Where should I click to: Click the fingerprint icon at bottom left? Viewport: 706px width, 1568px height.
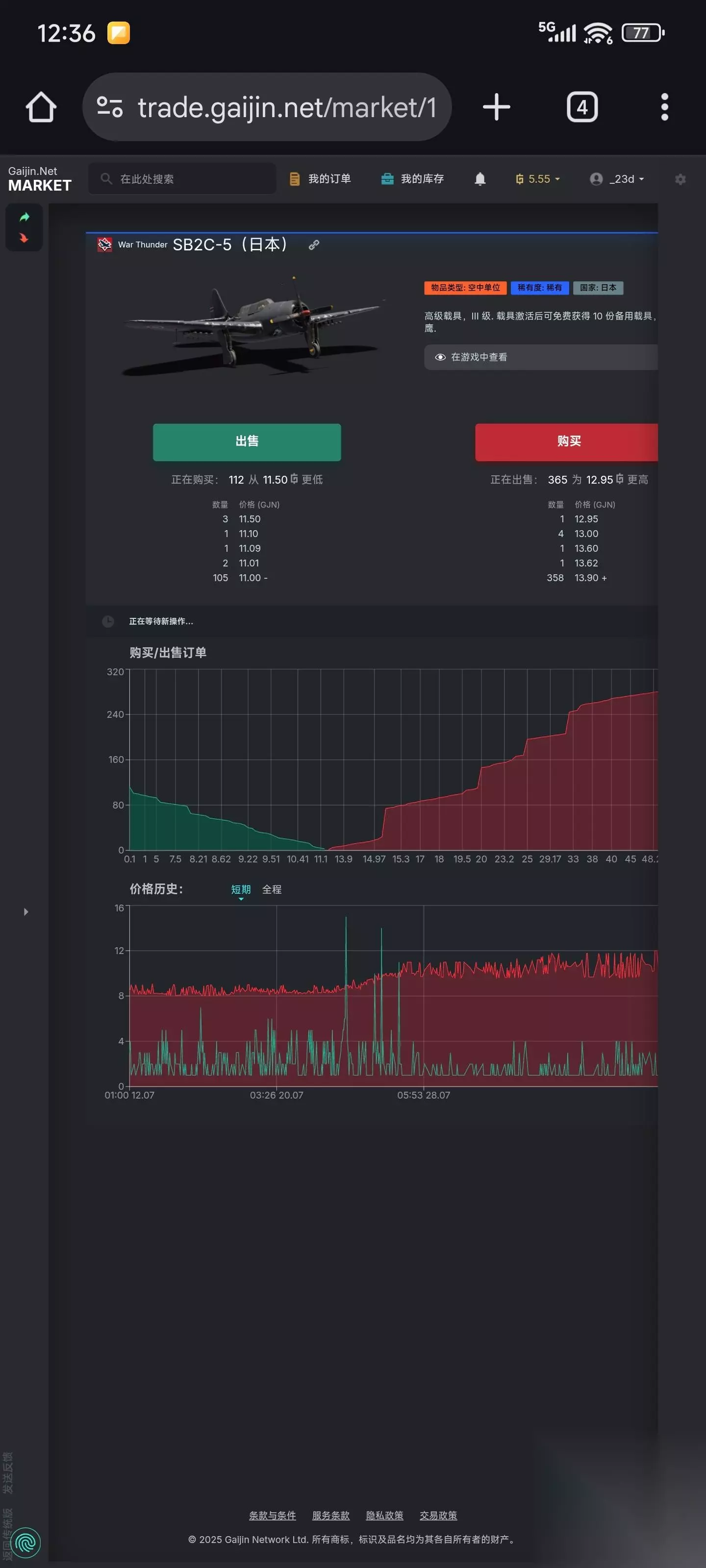26,1543
